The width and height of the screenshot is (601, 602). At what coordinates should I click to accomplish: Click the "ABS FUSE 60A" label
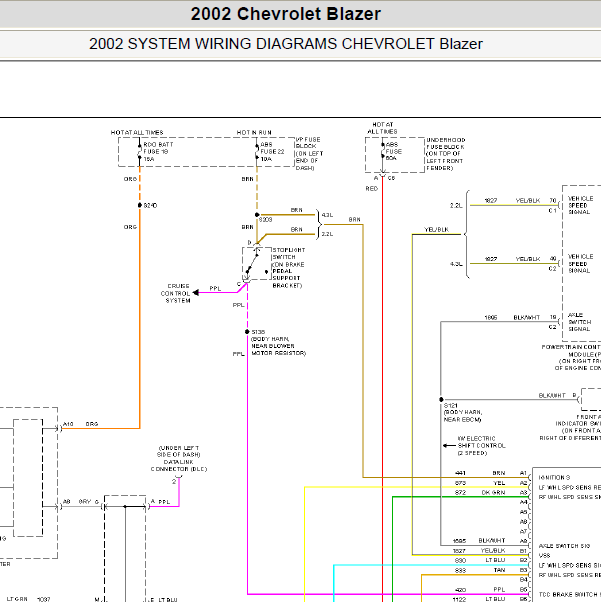coord(394,151)
